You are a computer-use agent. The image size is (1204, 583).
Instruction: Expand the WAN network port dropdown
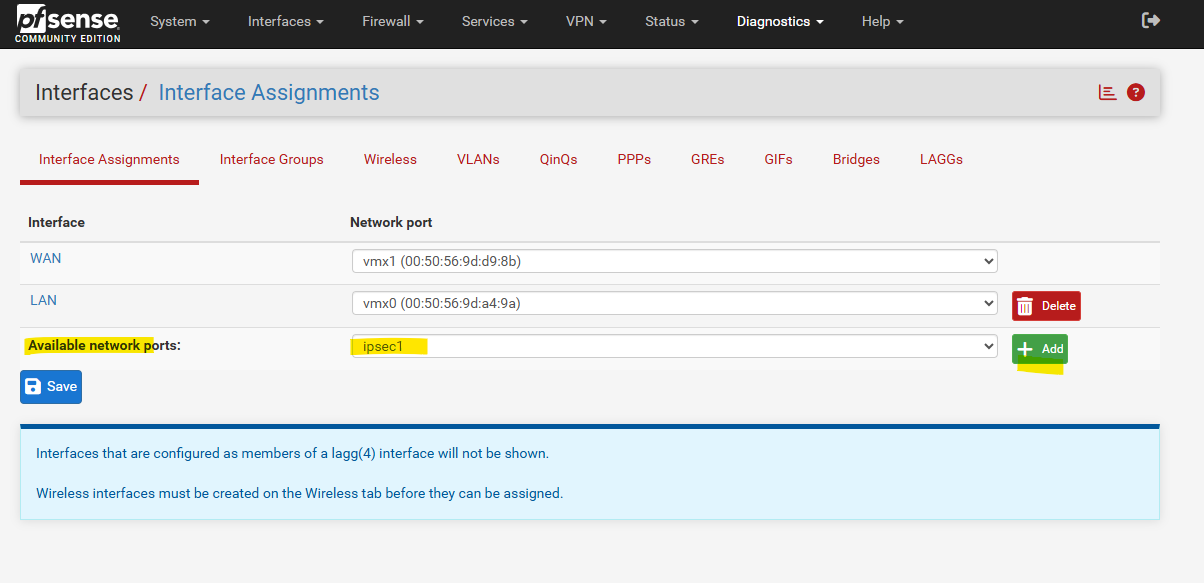tap(674, 261)
